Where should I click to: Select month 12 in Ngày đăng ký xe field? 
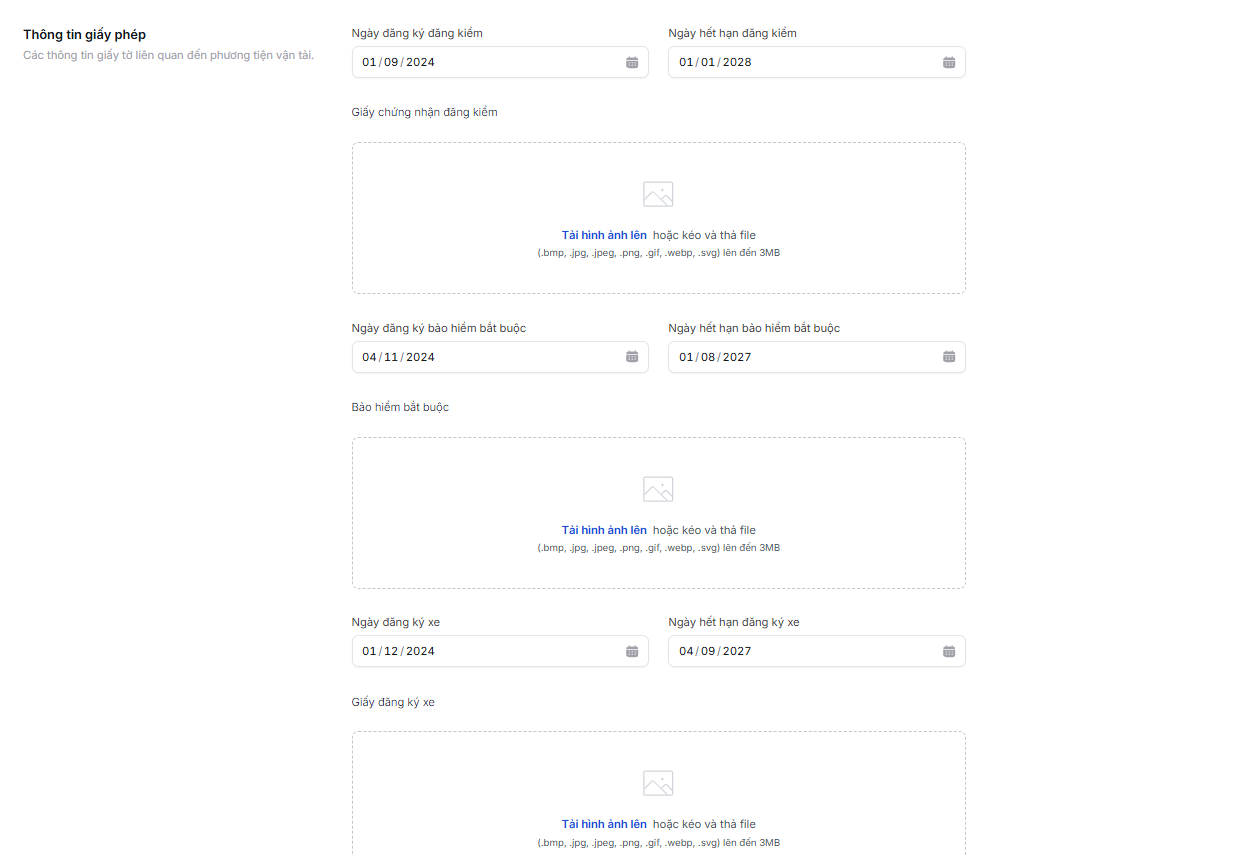coord(391,651)
